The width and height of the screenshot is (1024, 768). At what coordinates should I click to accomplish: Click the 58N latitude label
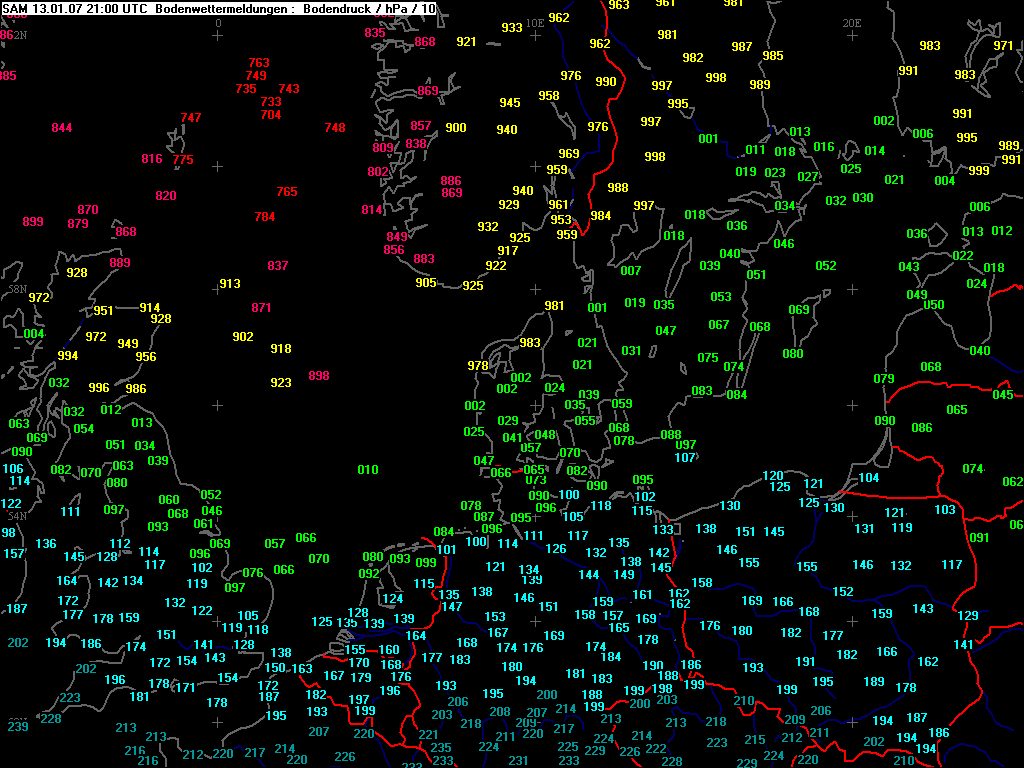[x=17, y=288]
